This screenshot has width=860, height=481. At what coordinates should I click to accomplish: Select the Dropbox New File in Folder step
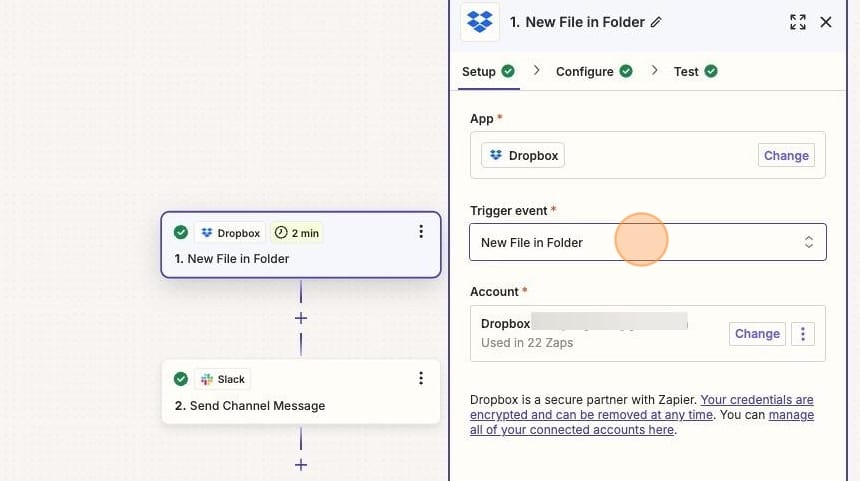301,245
